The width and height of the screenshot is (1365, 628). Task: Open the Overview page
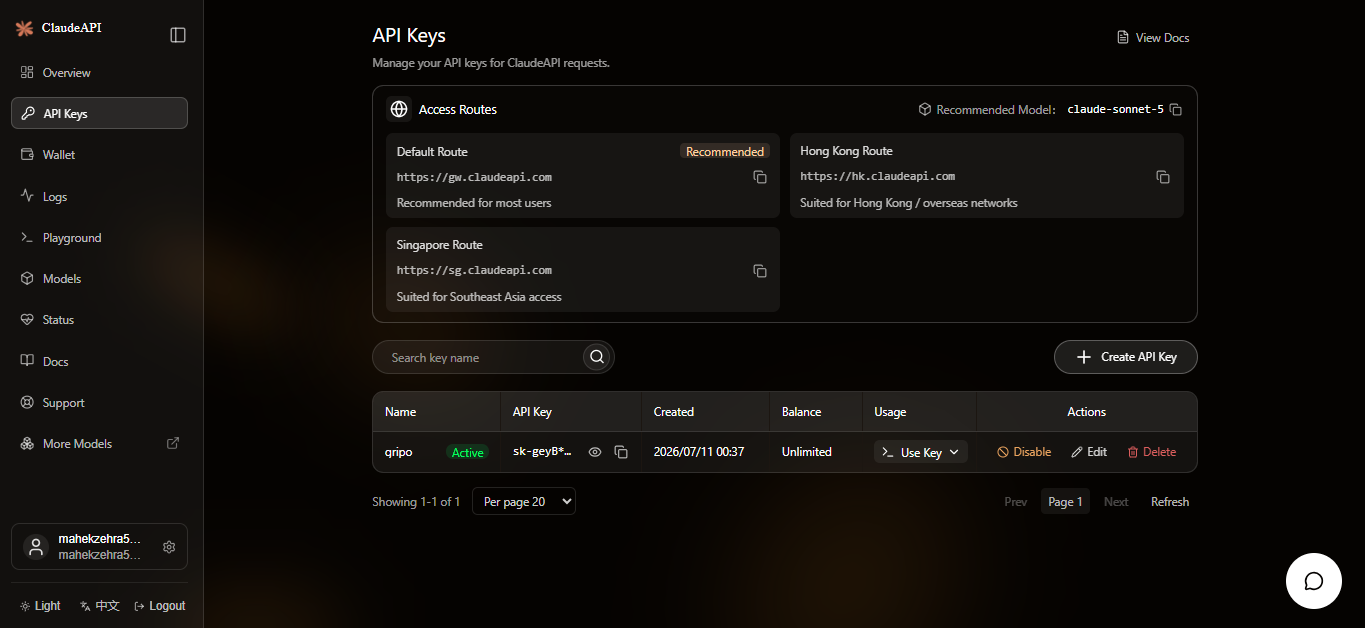click(99, 73)
